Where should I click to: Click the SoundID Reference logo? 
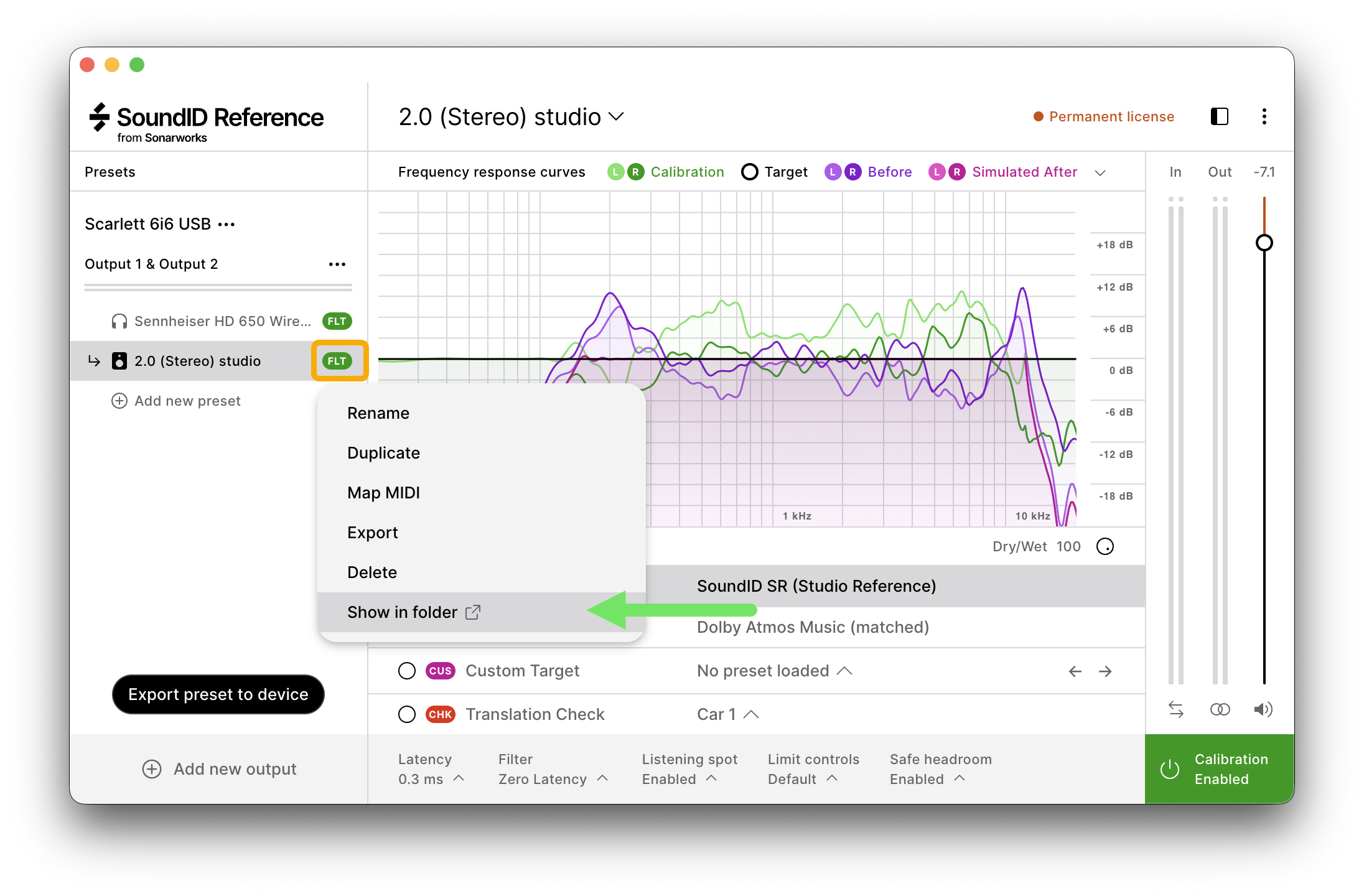click(x=207, y=123)
